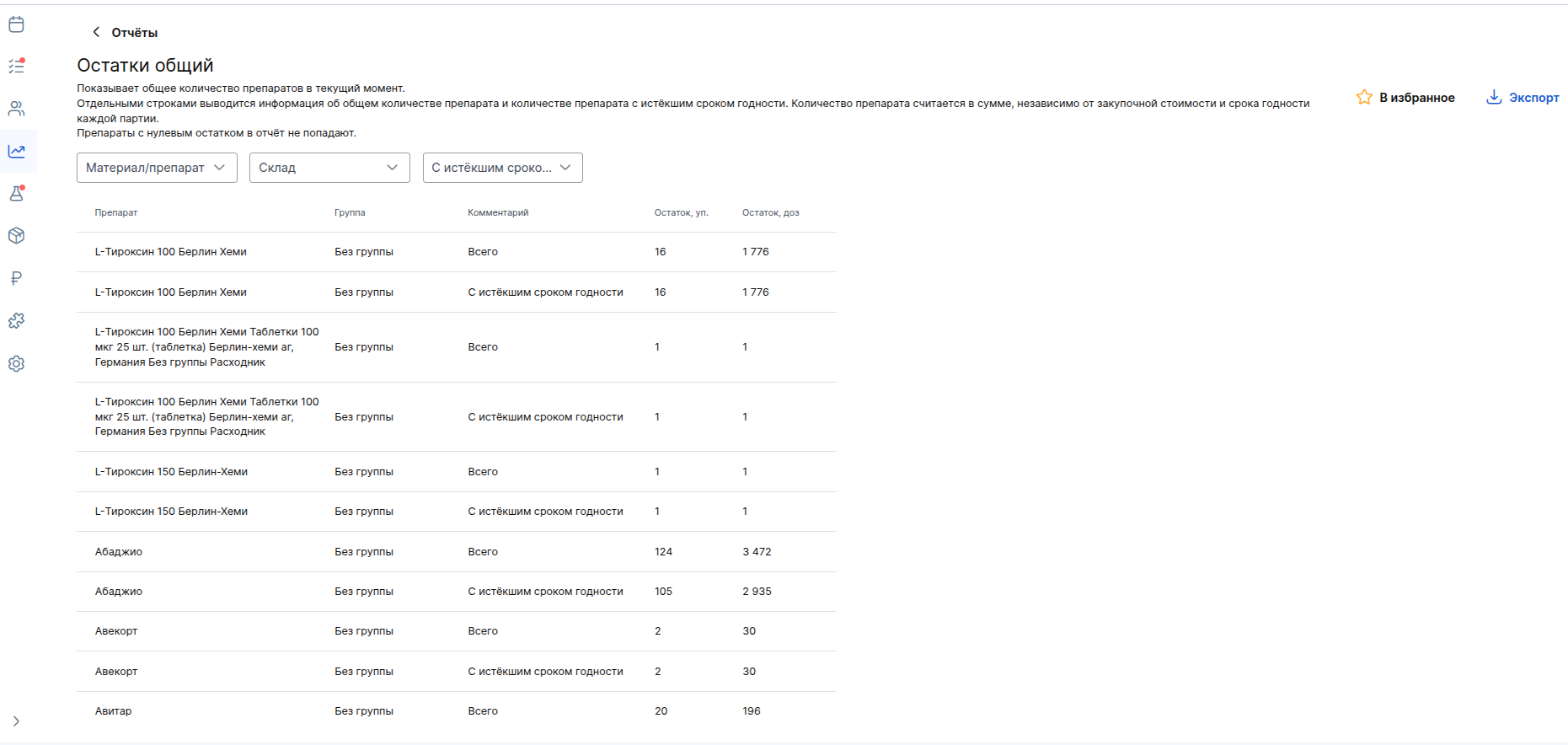Viewport: 1568px width, 745px height.
Task: Open the laboratory flask sidebar icon
Action: [x=16, y=194]
